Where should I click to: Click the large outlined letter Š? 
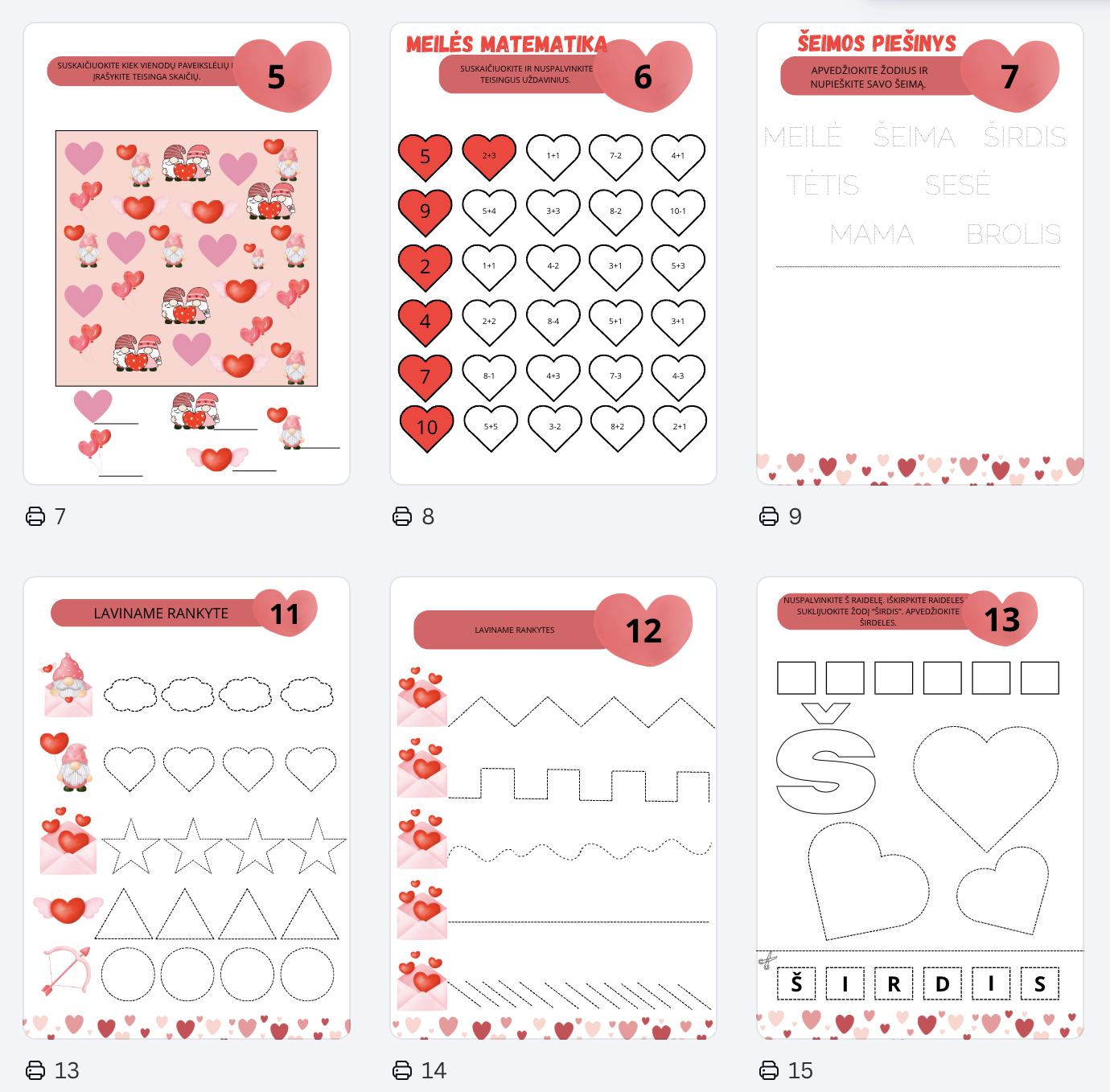pos(826,759)
